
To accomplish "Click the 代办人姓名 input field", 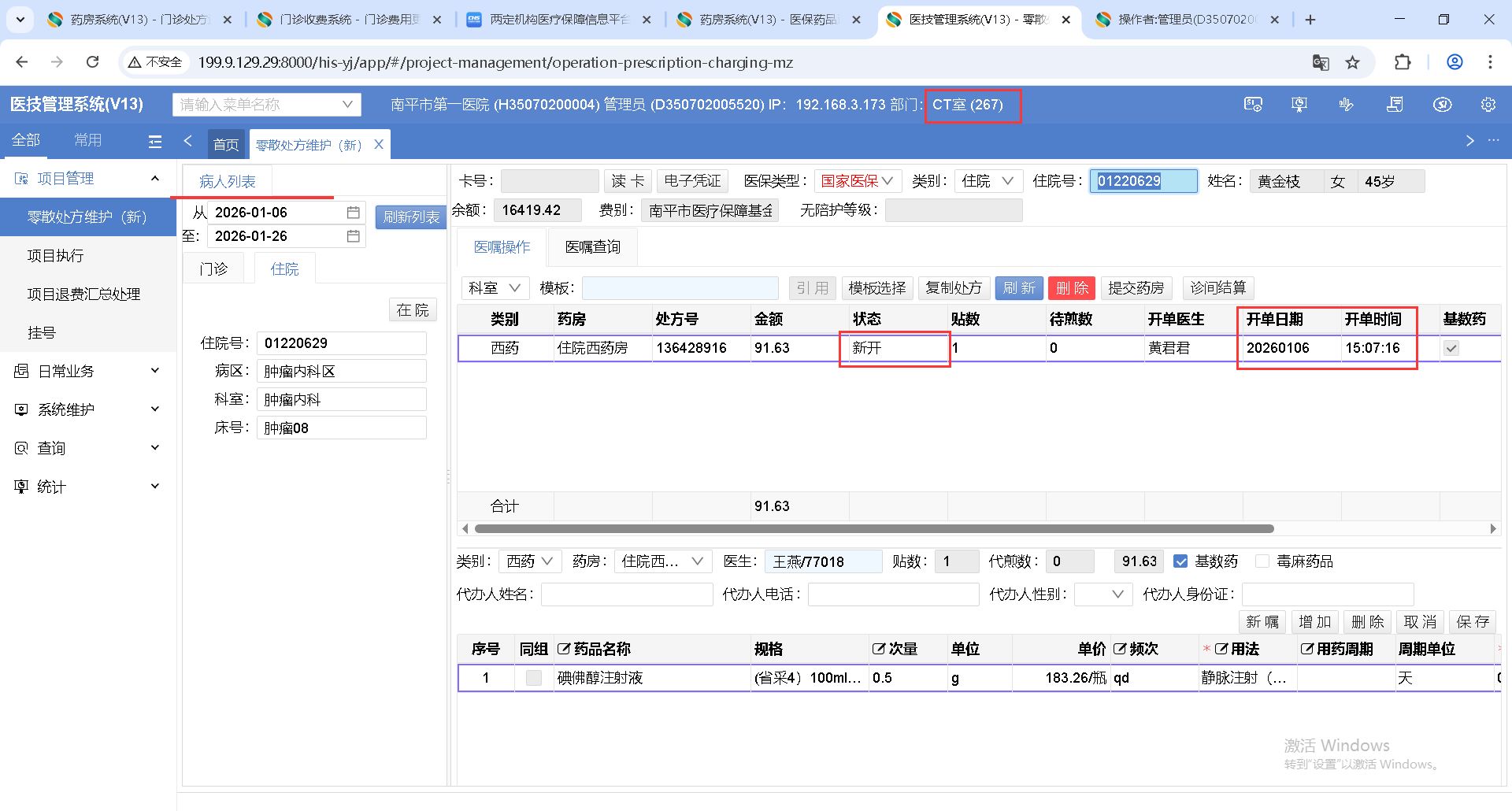I will pos(626,594).
